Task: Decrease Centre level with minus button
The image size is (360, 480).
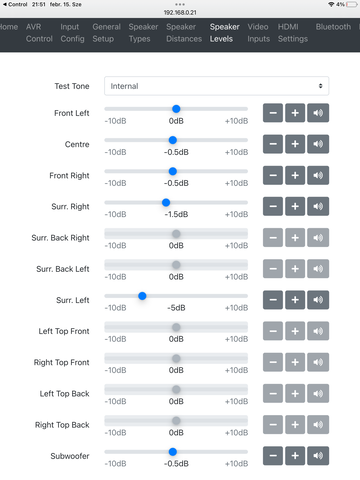Action: coord(273,144)
